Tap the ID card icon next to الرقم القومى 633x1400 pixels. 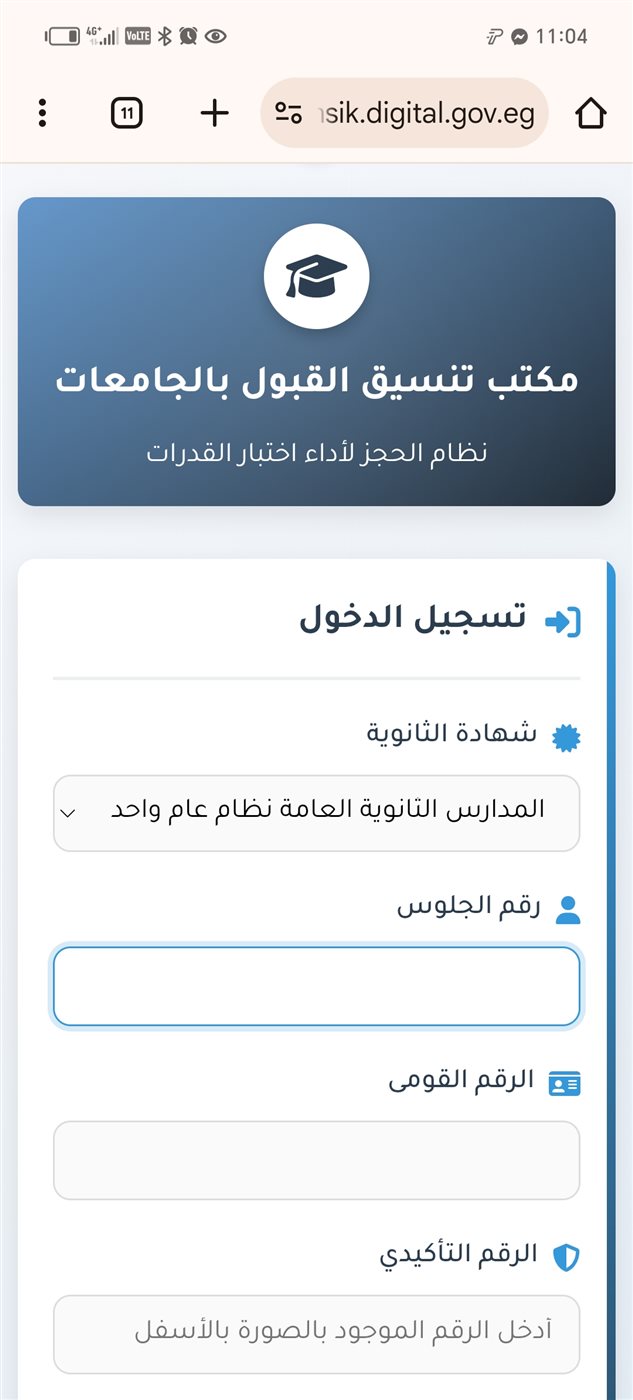point(565,1084)
